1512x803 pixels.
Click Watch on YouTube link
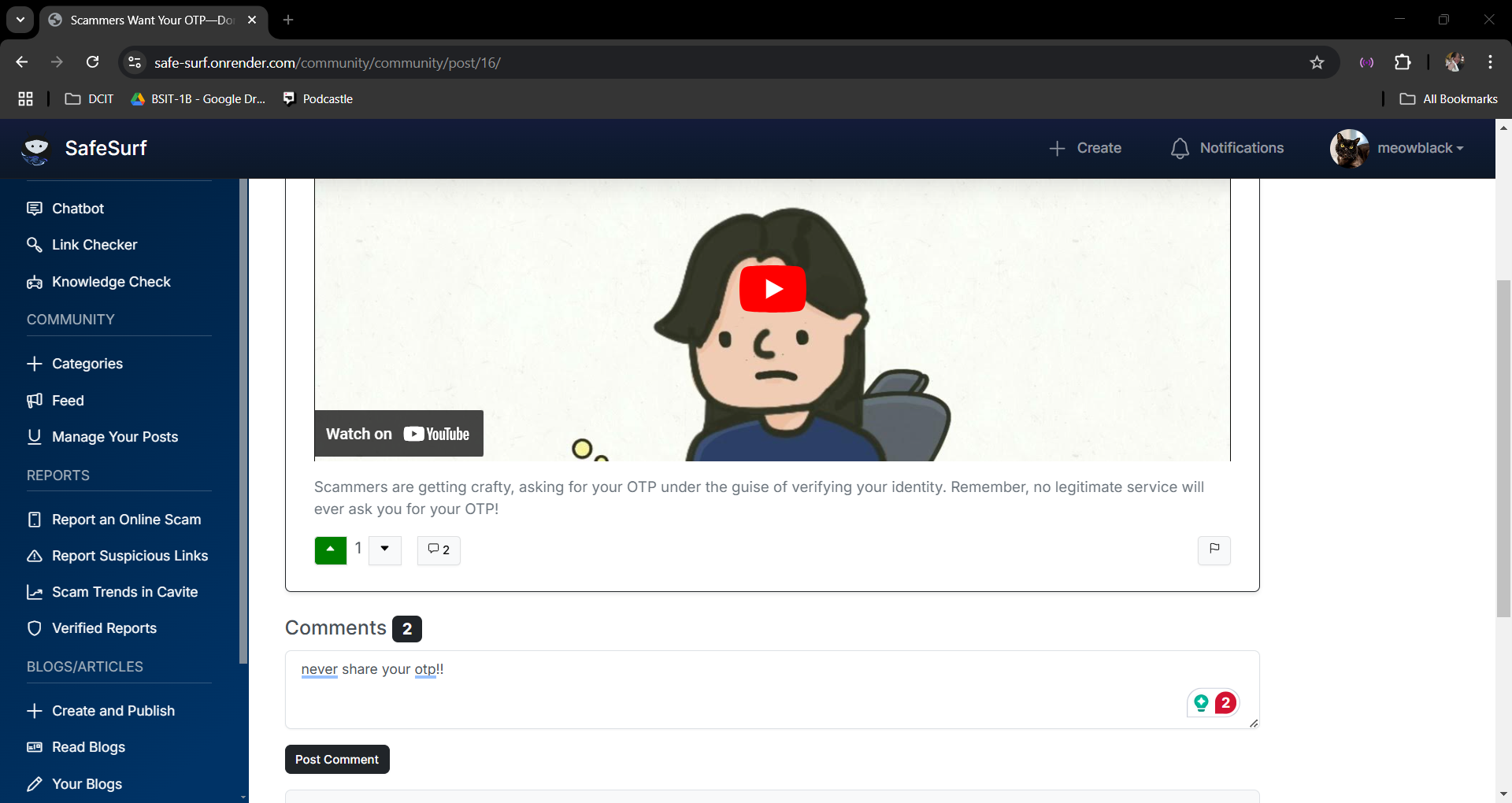tap(398, 434)
